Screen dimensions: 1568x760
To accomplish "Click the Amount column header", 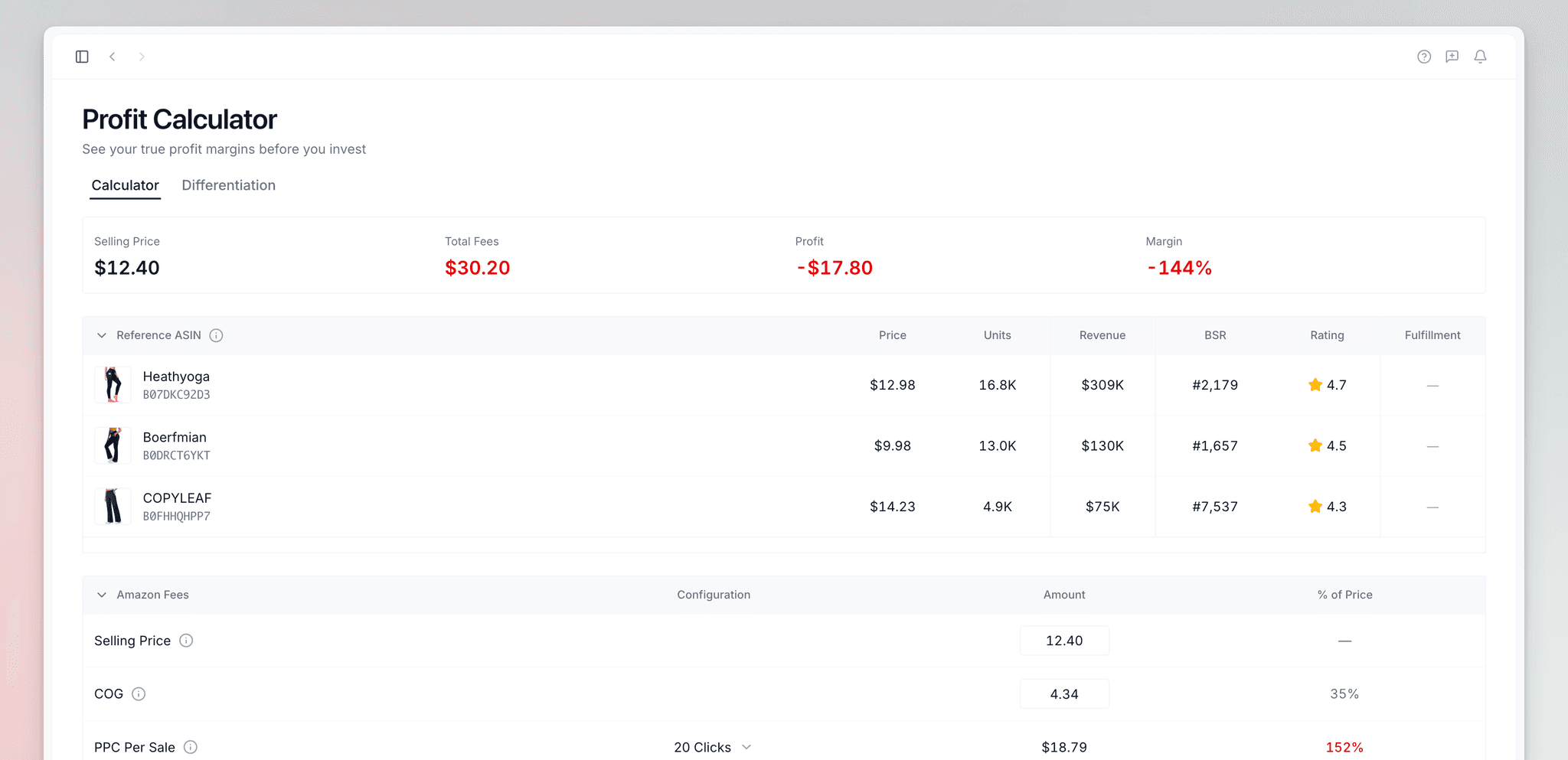I will click(1064, 595).
